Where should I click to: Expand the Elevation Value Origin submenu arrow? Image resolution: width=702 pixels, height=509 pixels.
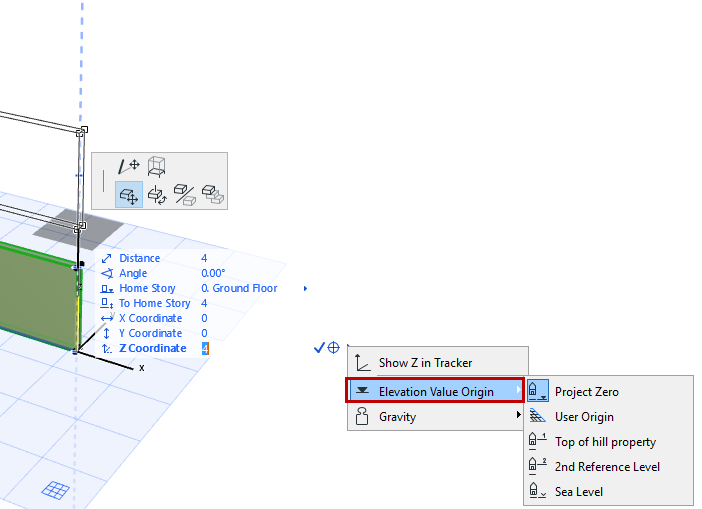(x=518, y=390)
